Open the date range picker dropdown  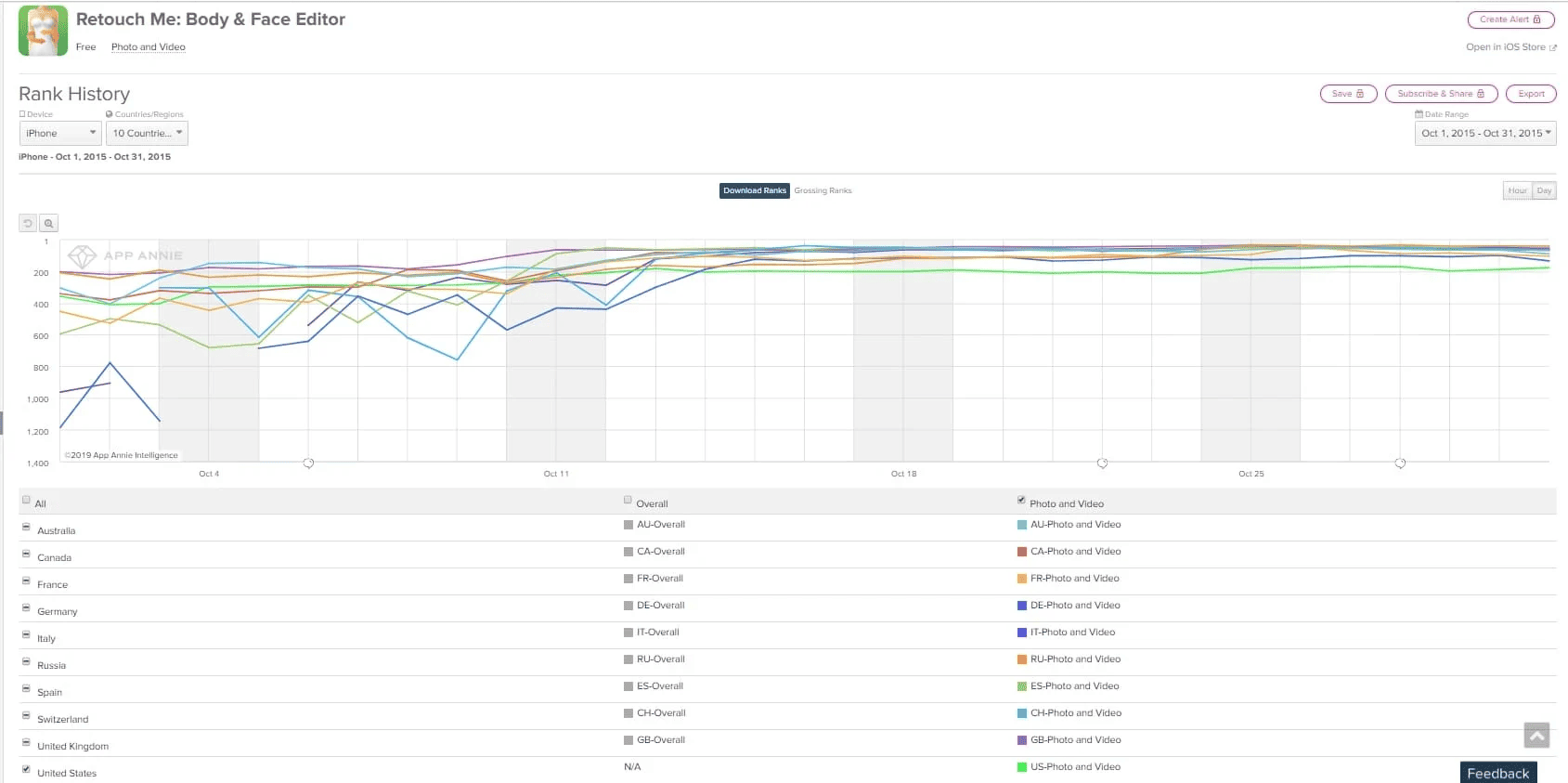point(1485,134)
